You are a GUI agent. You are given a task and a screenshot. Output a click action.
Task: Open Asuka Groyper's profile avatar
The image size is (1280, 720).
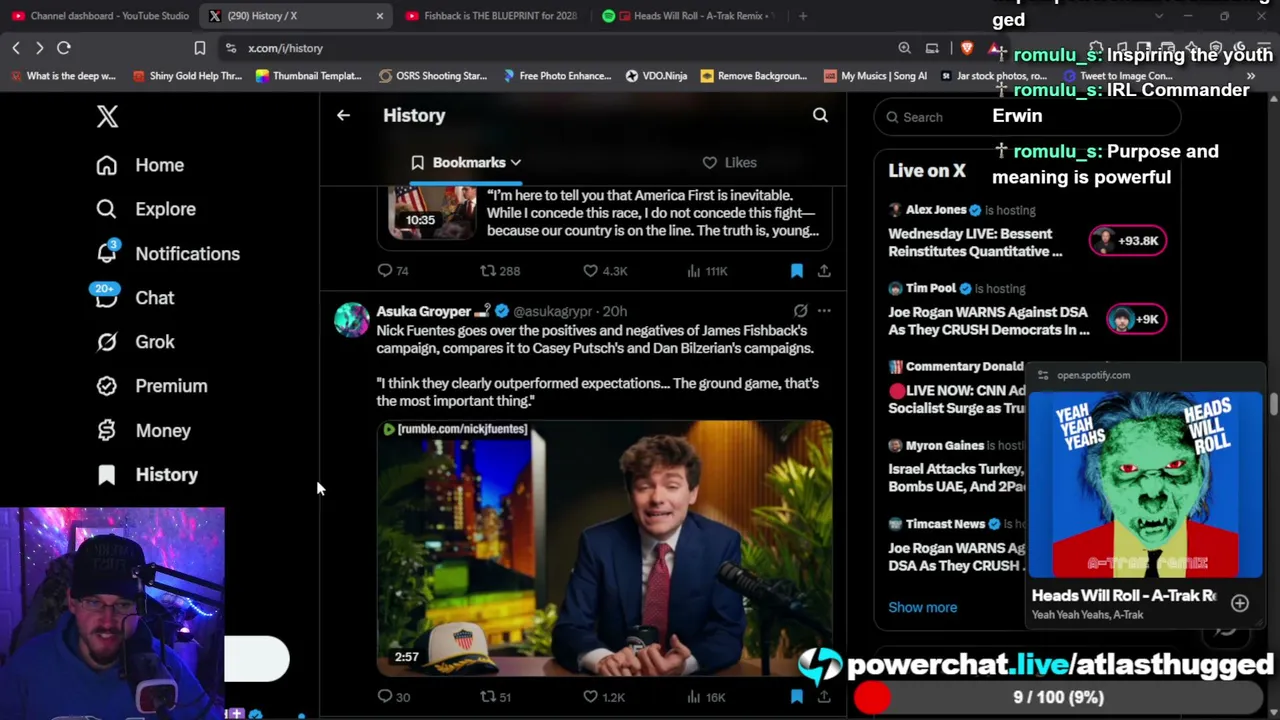pos(352,320)
